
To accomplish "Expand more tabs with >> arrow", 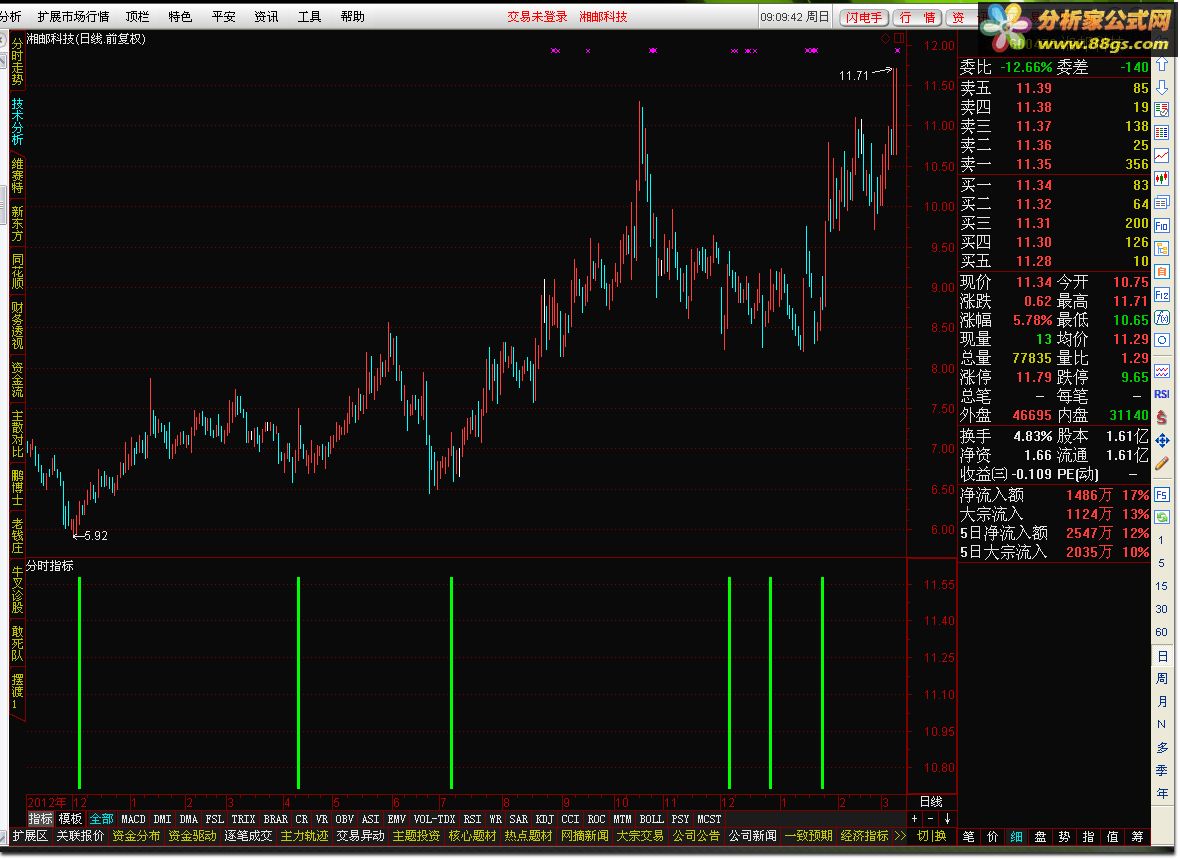I will point(900,836).
